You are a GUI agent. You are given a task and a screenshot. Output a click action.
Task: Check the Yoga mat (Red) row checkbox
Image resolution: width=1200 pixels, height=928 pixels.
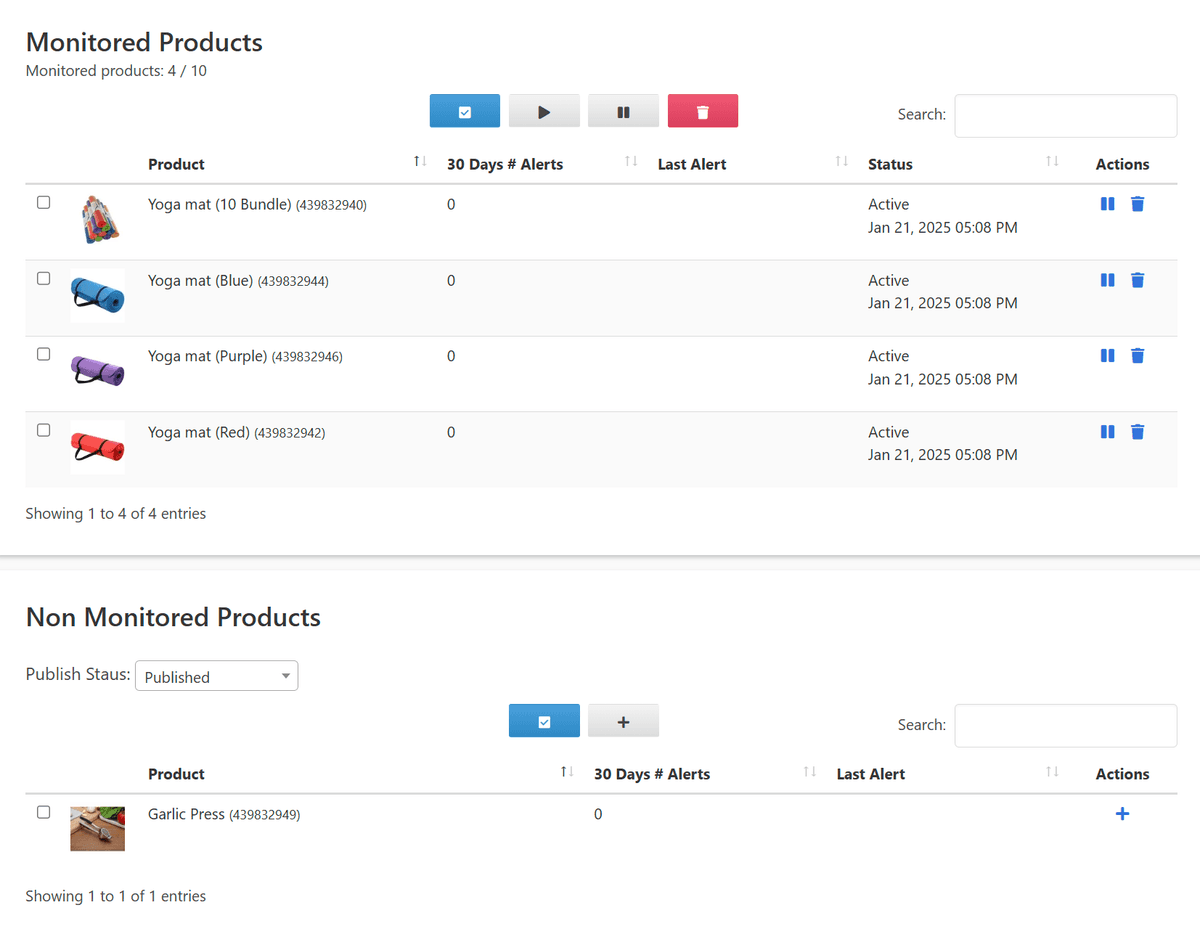[43, 429]
